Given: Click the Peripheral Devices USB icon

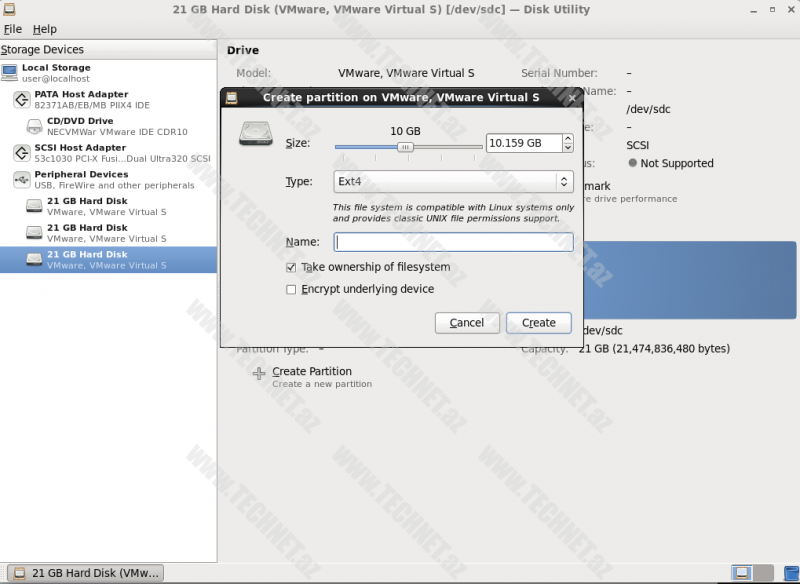Looking at the screenshot, I should [20, 180].
